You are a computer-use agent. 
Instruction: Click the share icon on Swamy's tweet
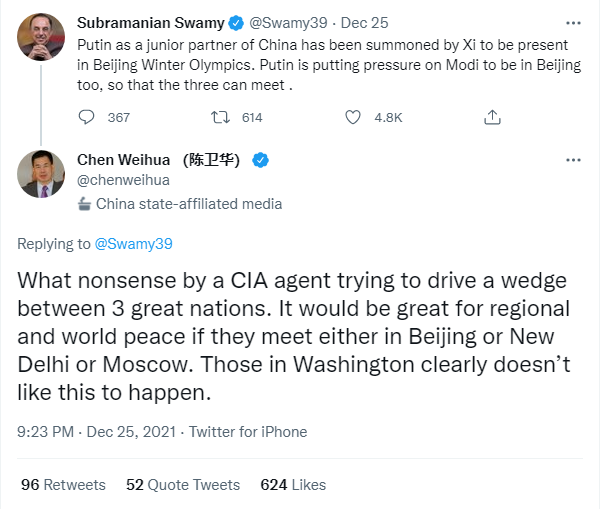[x=491, y=117]
